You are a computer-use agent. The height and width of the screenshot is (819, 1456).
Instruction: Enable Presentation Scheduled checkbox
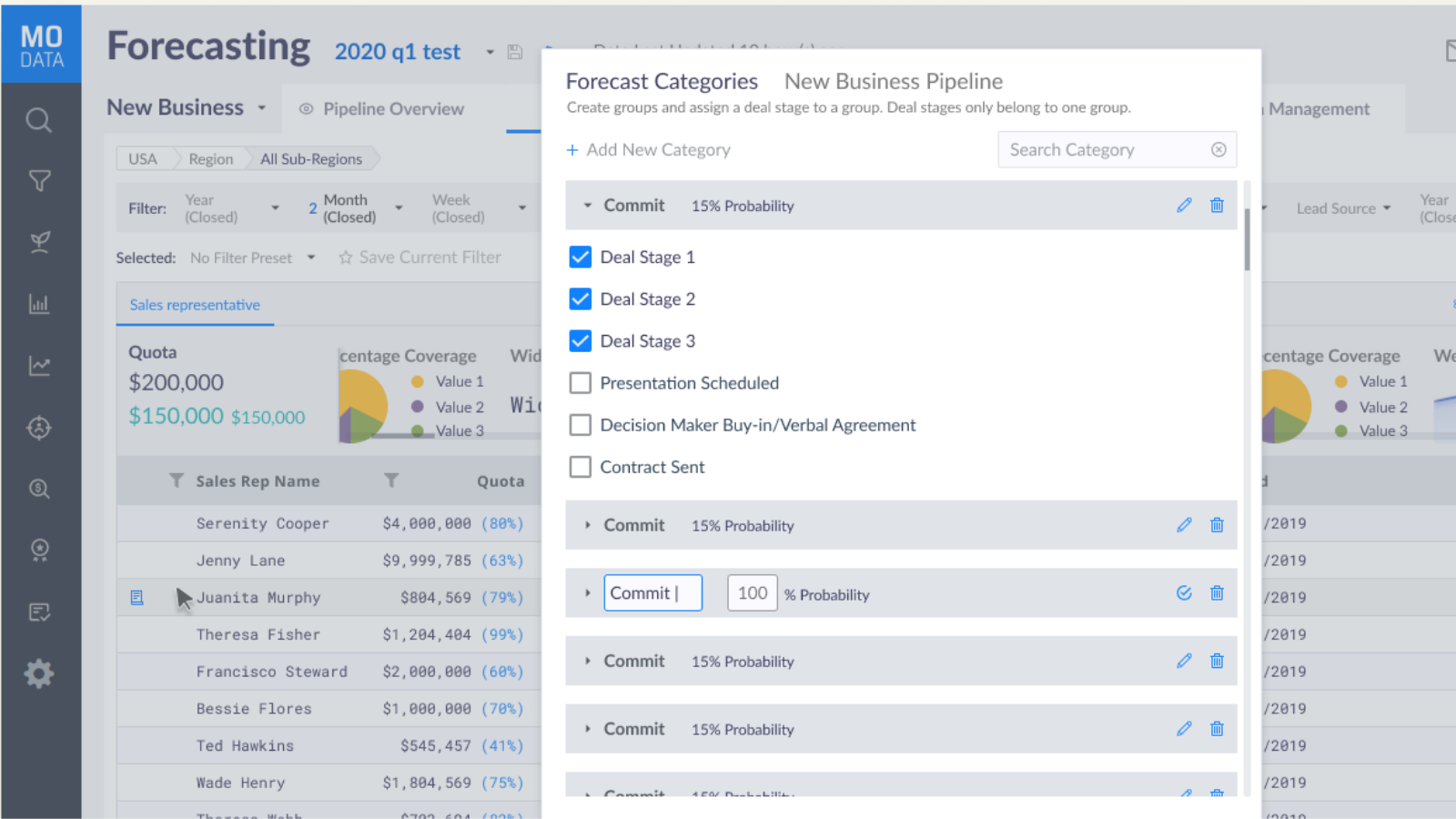(580, 382)
